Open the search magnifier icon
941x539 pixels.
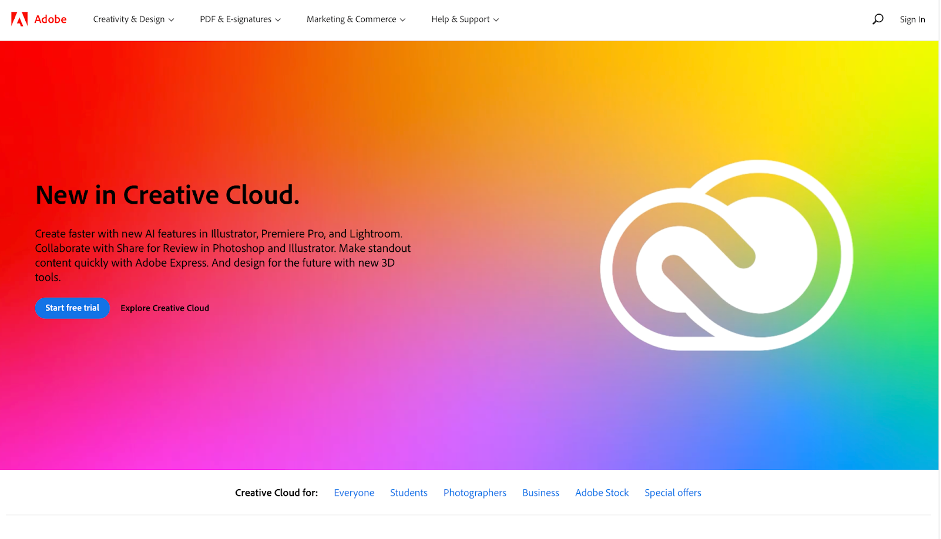(877, 19)
